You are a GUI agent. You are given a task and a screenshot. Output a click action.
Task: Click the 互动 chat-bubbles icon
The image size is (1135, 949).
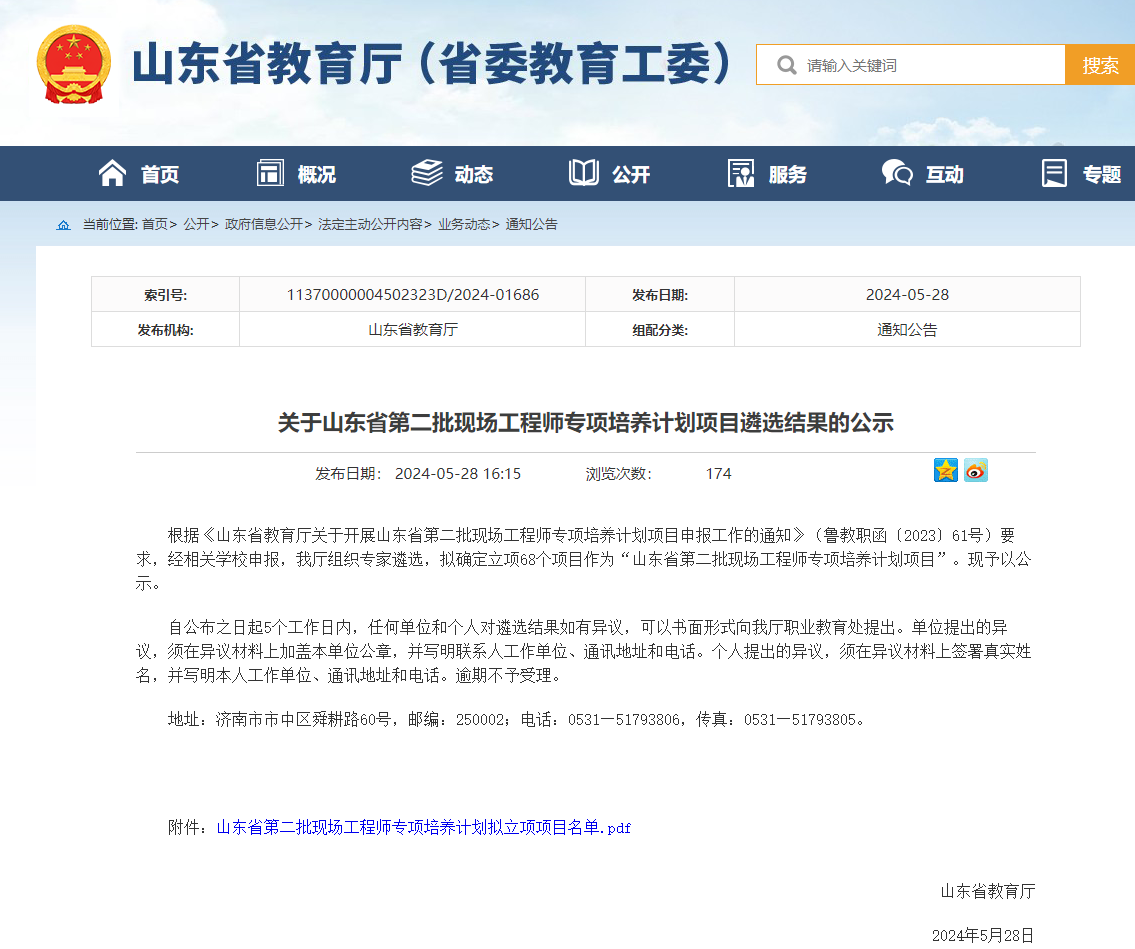click(897, 173)
